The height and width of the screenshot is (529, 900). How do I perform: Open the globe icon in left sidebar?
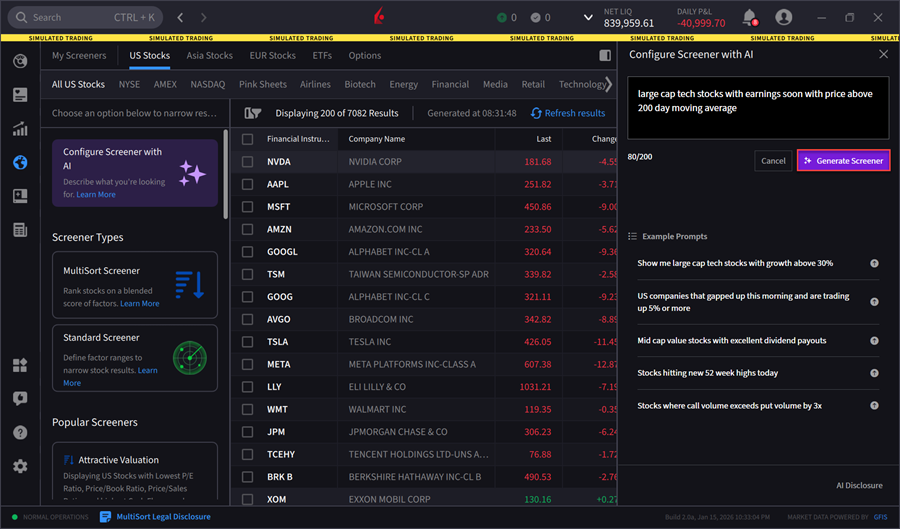click(x=20, y=162)
